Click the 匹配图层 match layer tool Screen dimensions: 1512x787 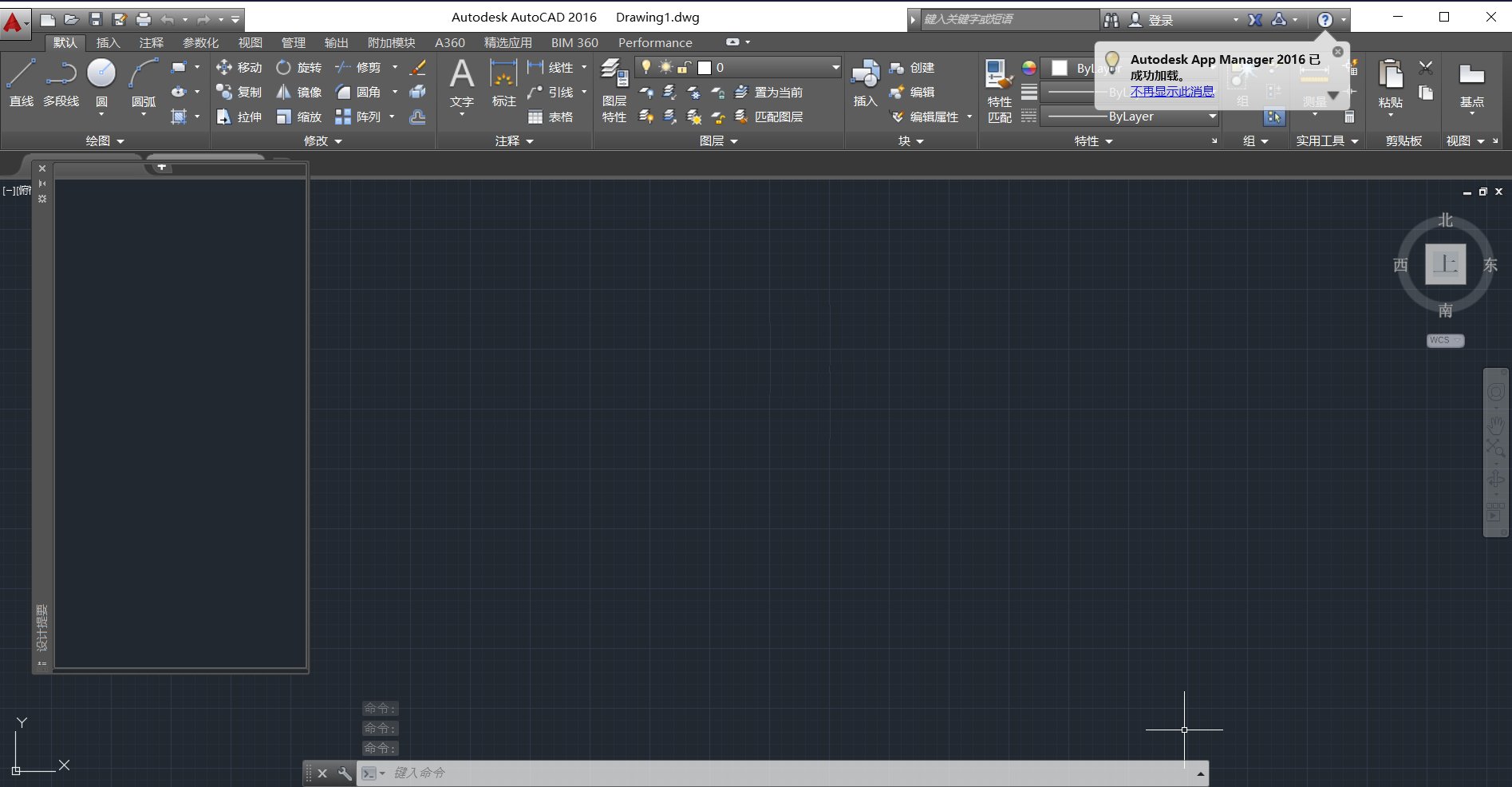[x=769, y=117]
